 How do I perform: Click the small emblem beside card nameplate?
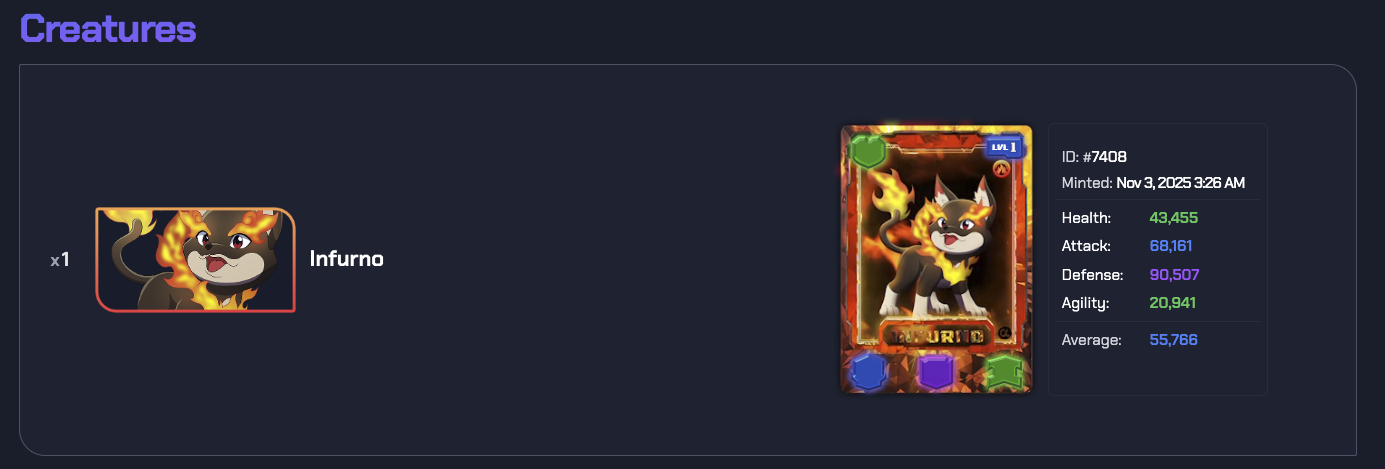coord(1005,333)
